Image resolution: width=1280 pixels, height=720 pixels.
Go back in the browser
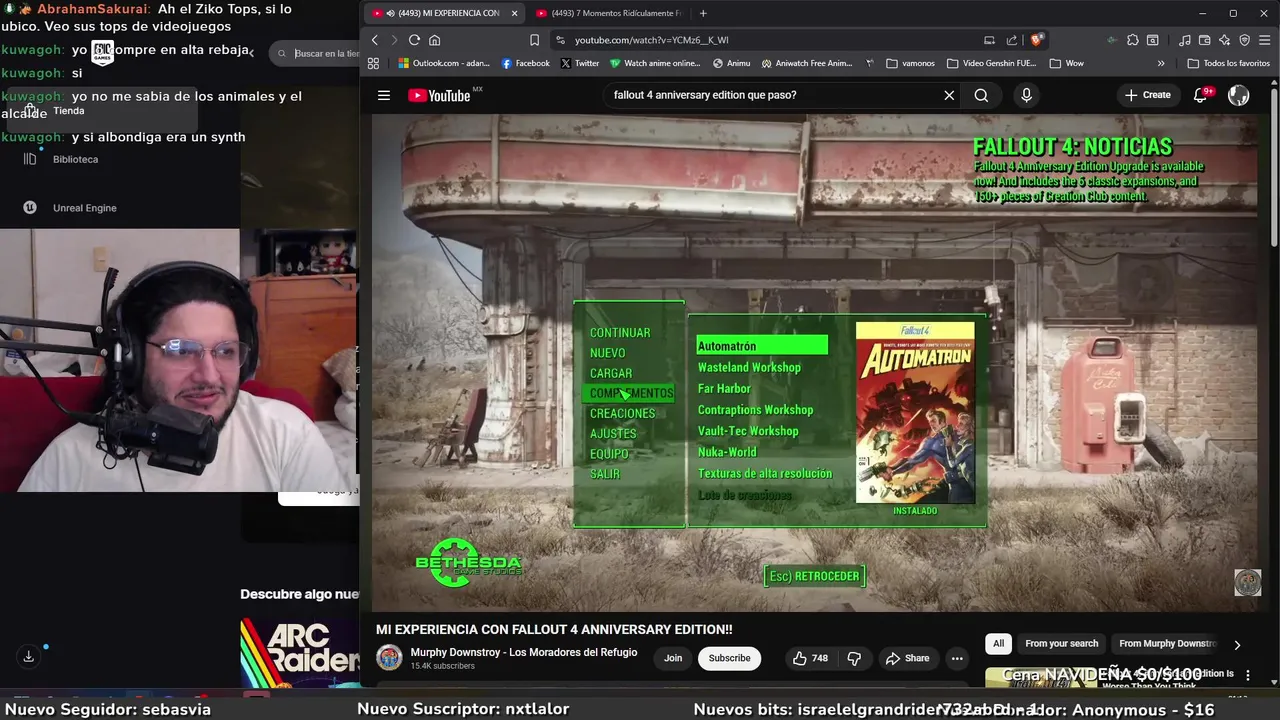point(375,40)
